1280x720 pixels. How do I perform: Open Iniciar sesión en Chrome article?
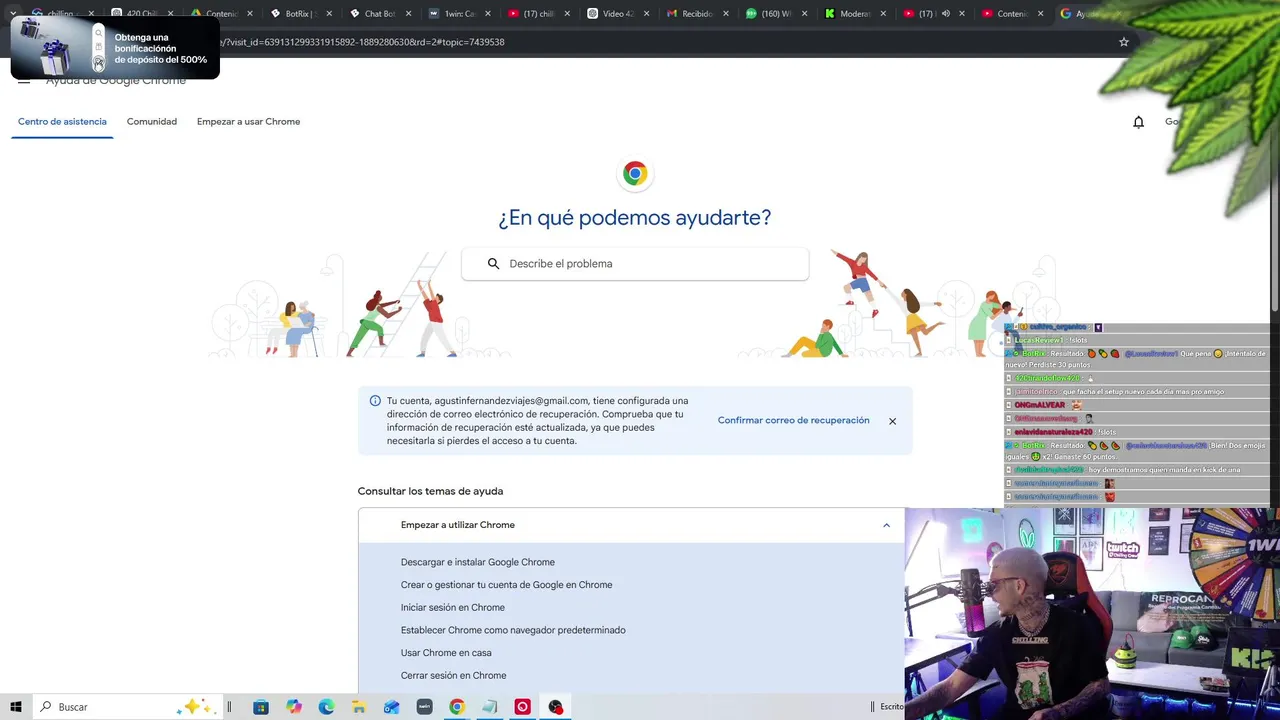coord(453,608)
